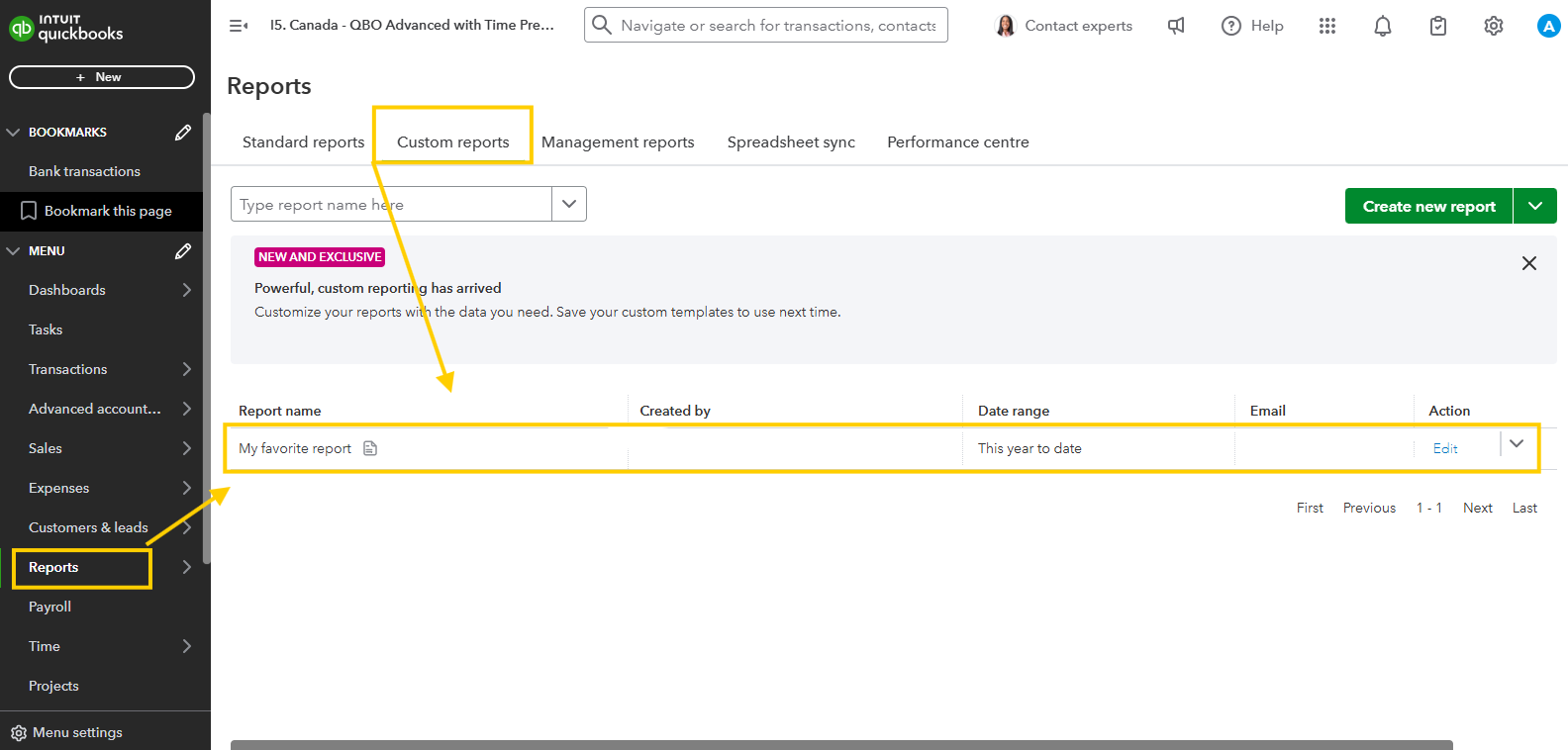Click the horizontal scrollbar at the bottom

coord(841,744)
